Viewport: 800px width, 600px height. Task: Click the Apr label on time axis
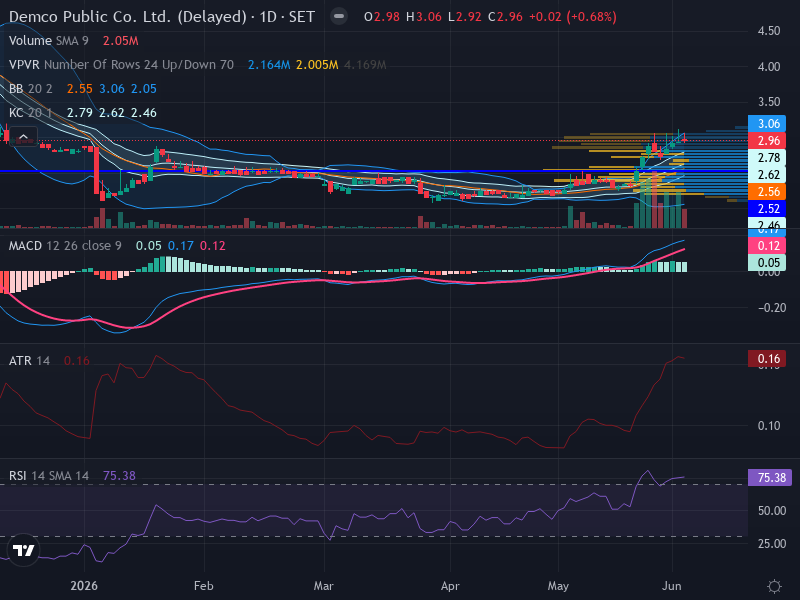(x=450, y=586)
